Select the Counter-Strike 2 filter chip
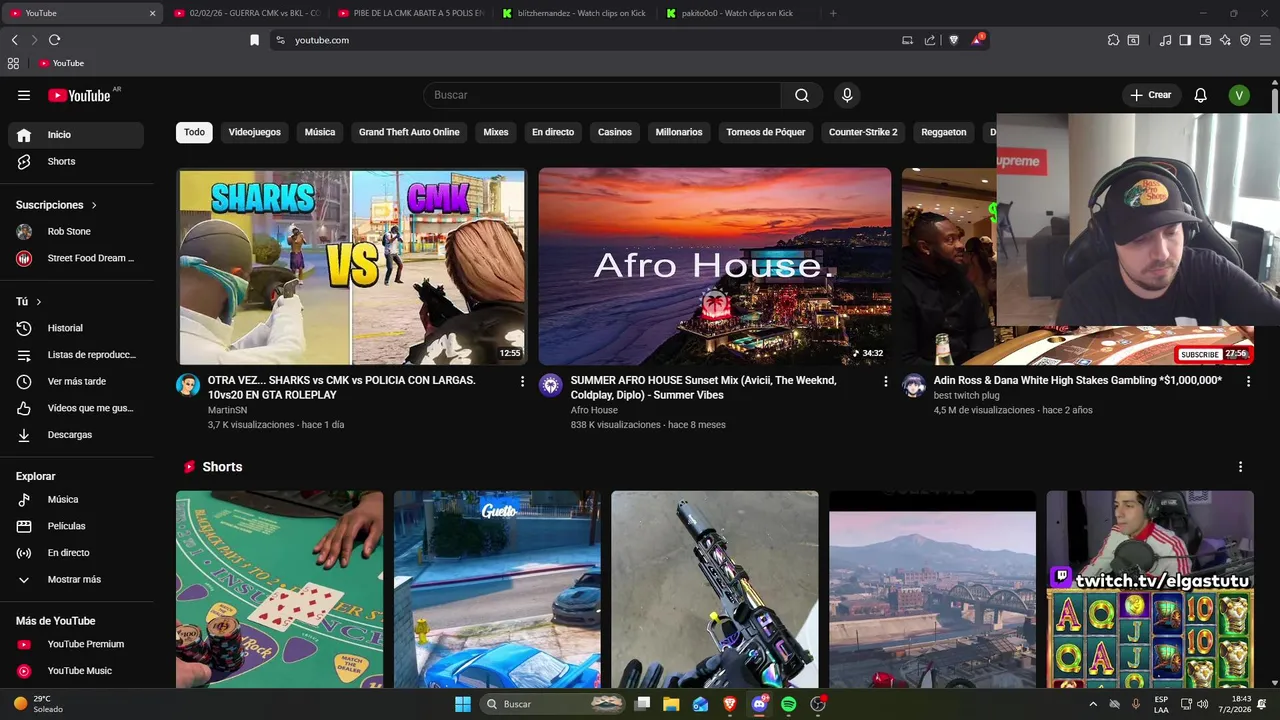The image size is (1280, 720). click(863, 132)
